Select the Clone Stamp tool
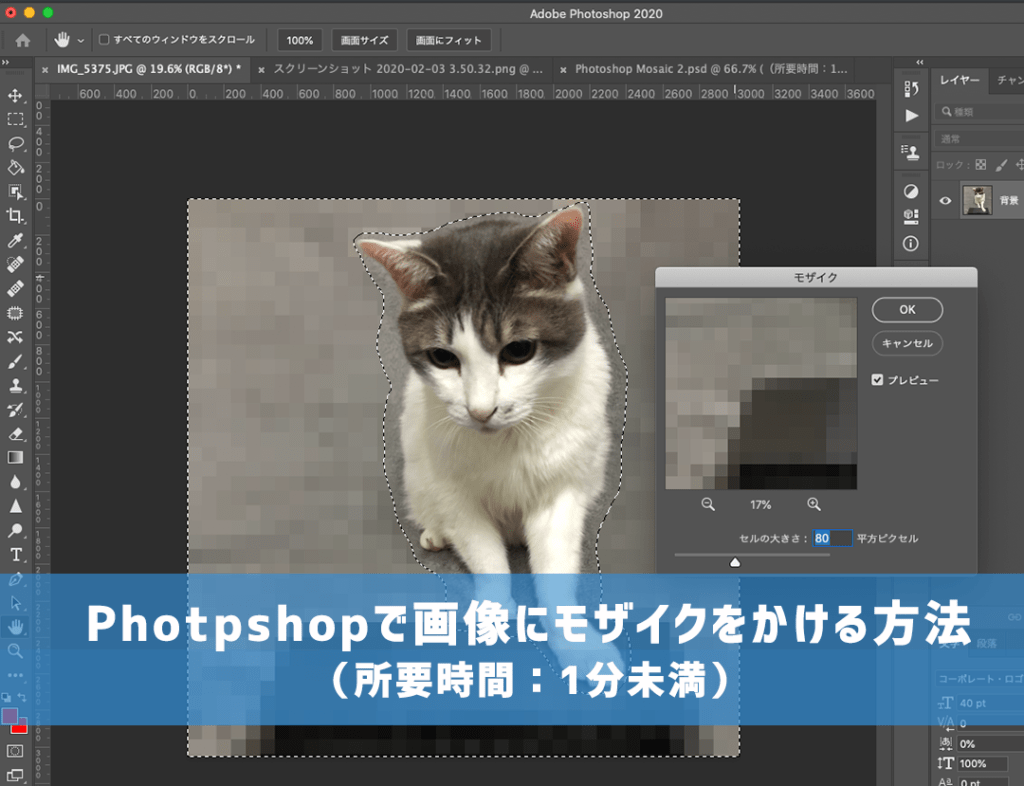 click(15, 385)
